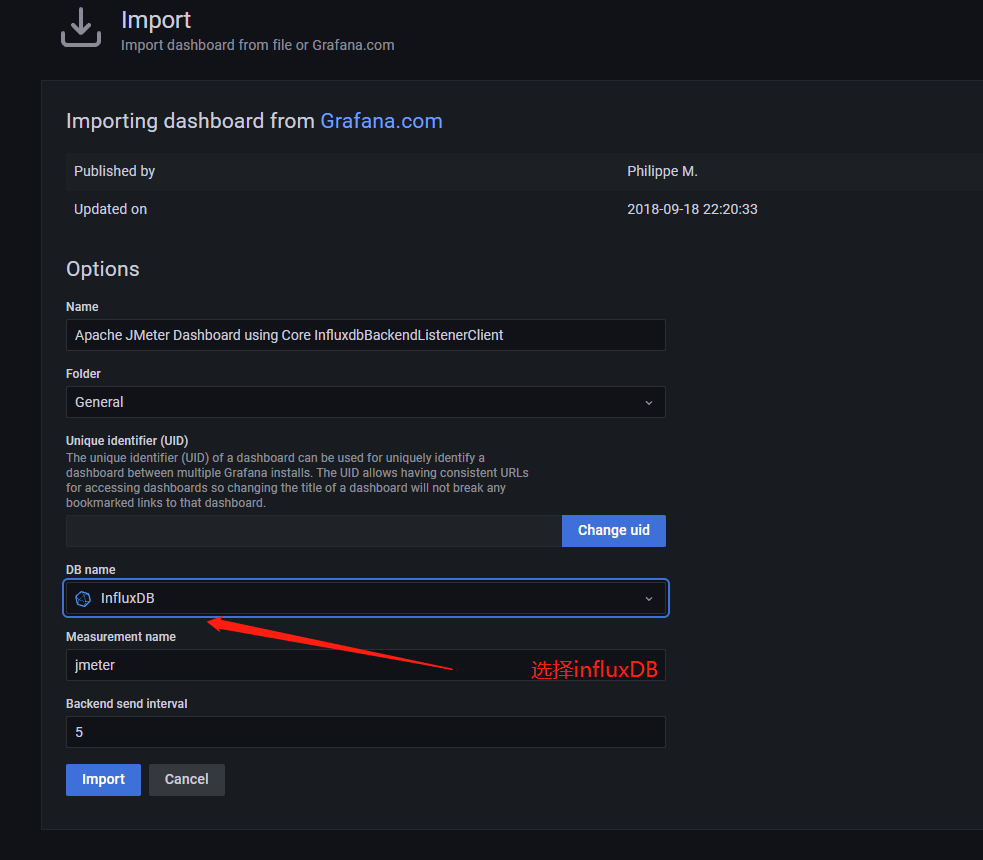Click the subtitle Import dashboard from file or Grafana.com
This screenshot has height=860, width=983.
[x=258, y=45]
